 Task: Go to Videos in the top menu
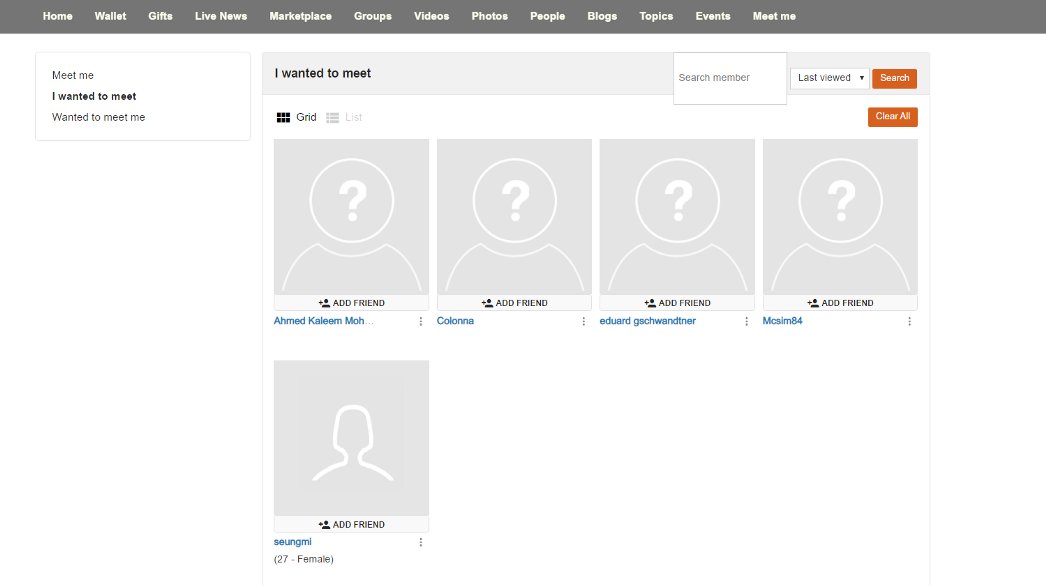431,16
